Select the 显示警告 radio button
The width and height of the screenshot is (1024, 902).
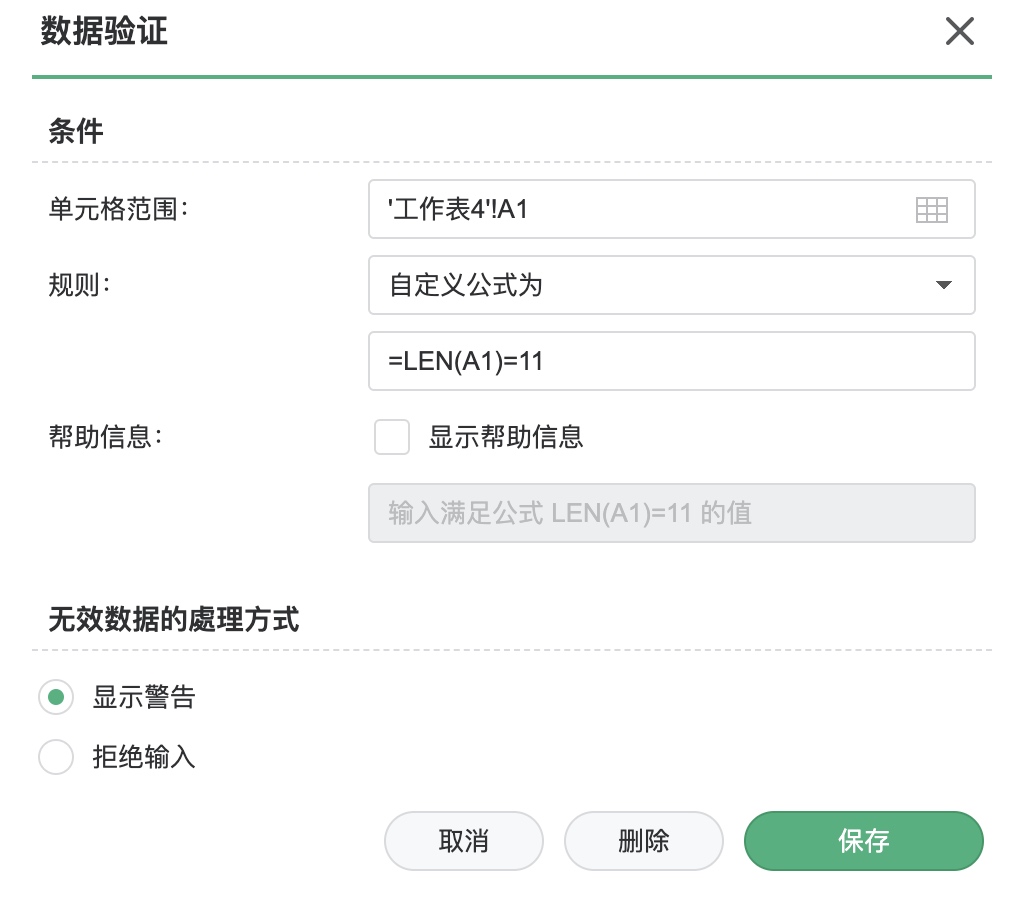56,697
